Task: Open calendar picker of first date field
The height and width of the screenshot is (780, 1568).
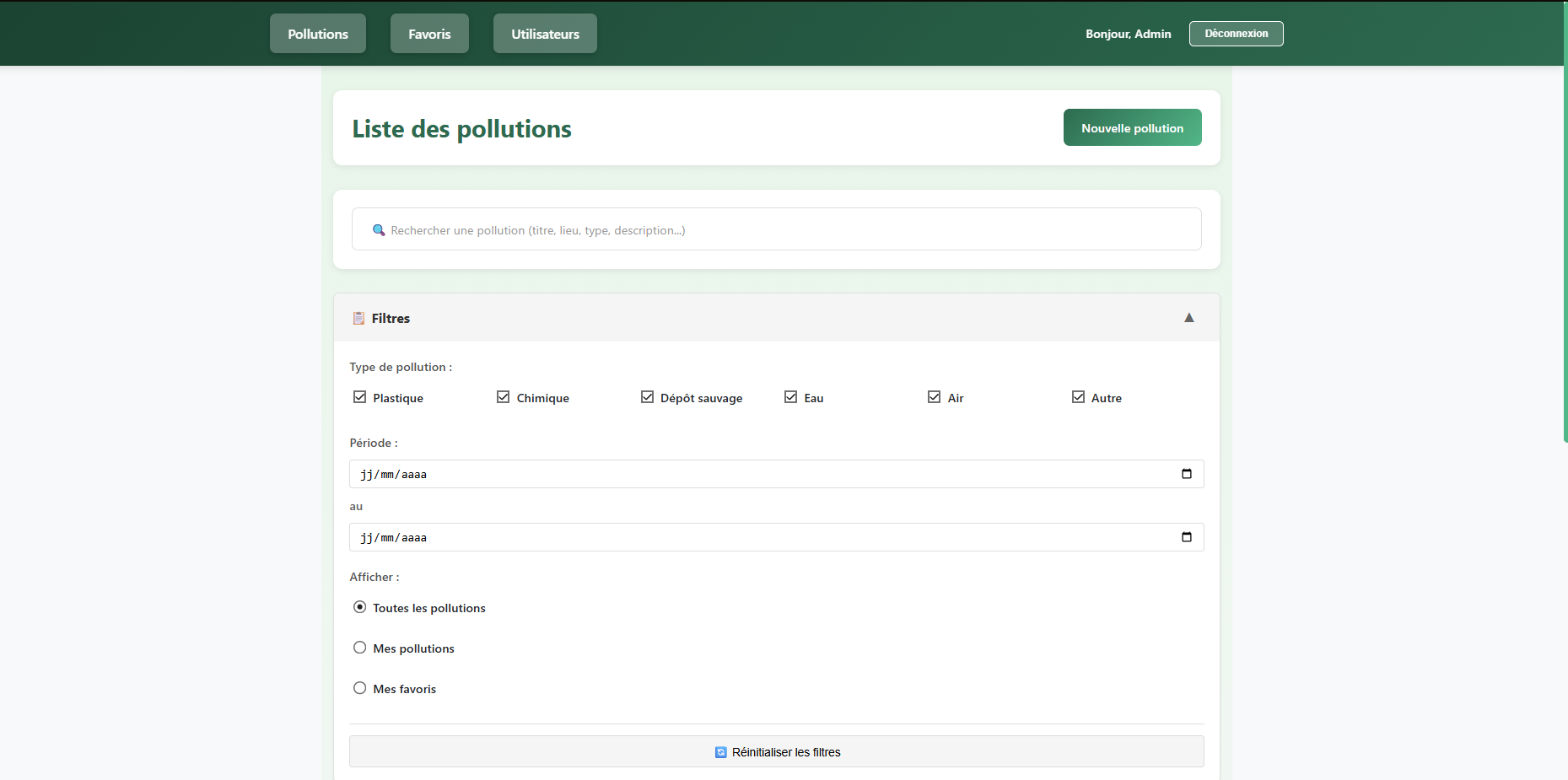Action: coord(1187,474)
